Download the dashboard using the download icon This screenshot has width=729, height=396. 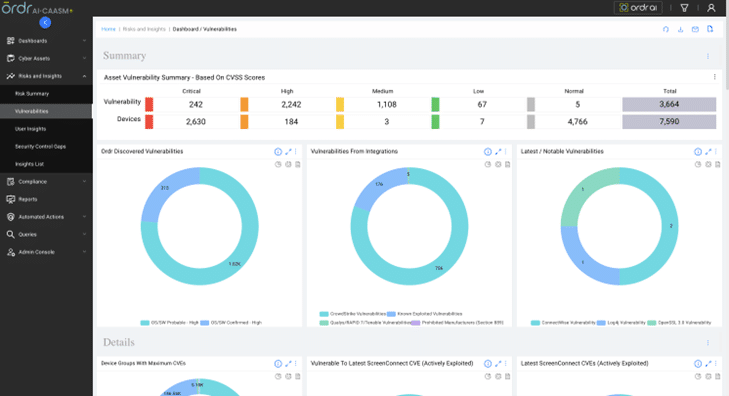pos(680,29)
